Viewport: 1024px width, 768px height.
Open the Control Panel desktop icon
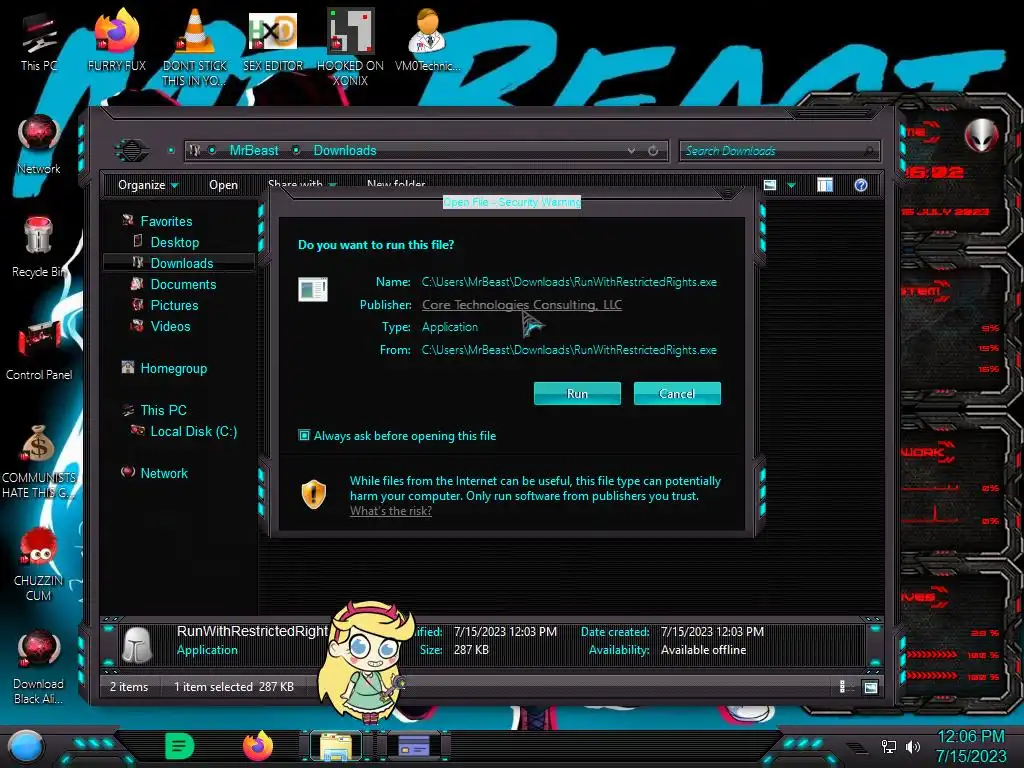pos(39,351)
